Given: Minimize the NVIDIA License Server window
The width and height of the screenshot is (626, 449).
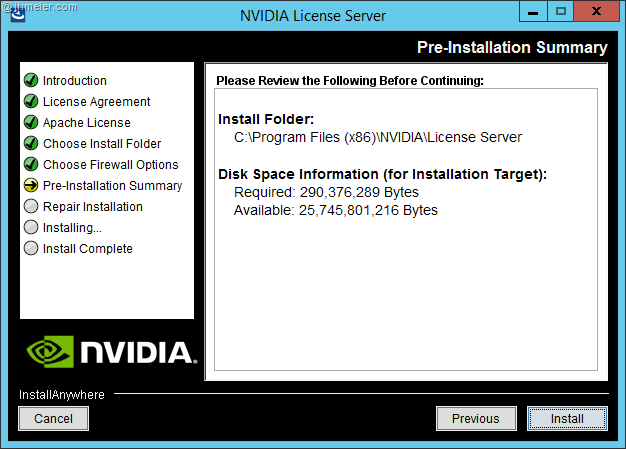Looking at the screenshot, I should [x=531, y=12].
